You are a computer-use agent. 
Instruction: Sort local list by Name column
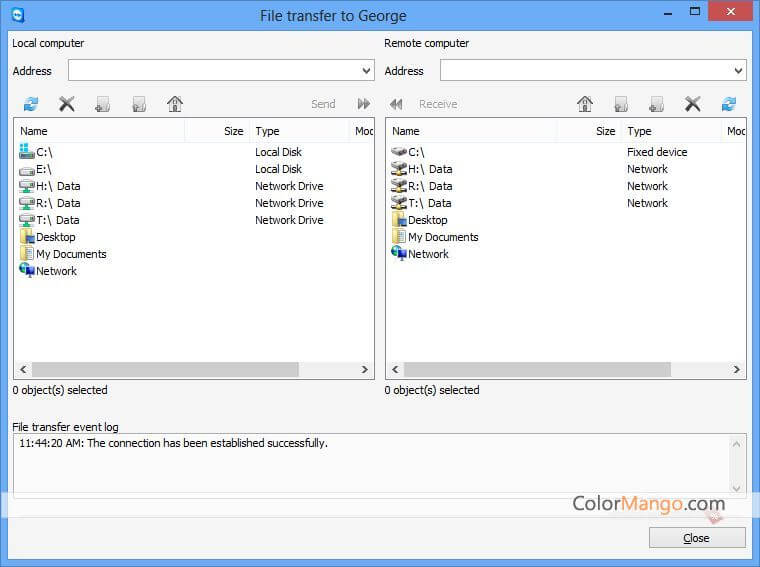point(100,131)
